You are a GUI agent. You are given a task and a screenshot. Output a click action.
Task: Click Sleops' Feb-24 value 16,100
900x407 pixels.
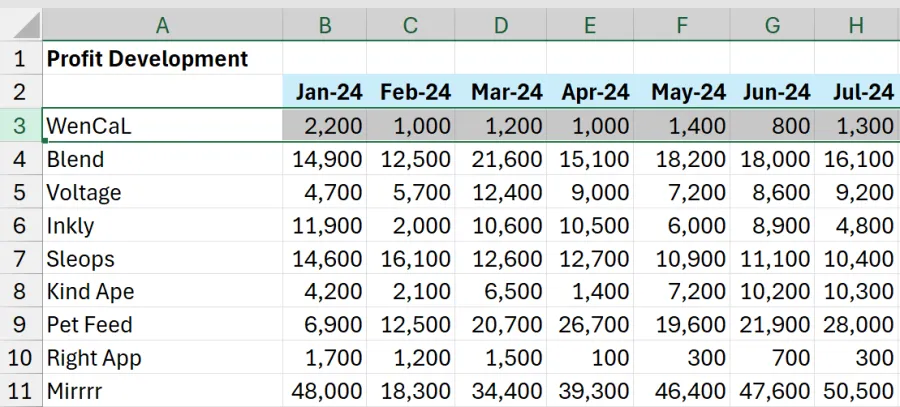410,258
